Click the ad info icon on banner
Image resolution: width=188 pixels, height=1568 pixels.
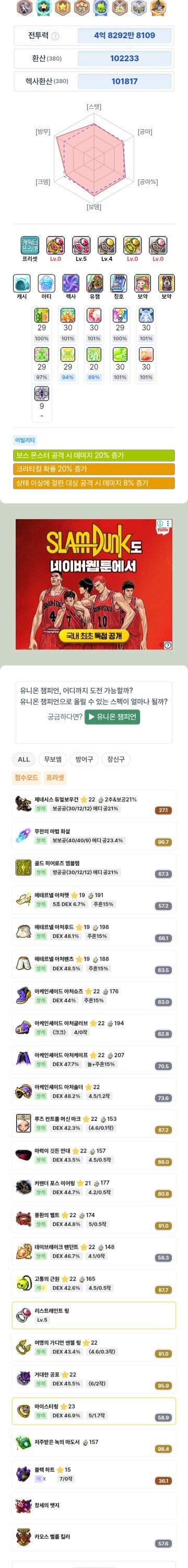pos(160,523)
